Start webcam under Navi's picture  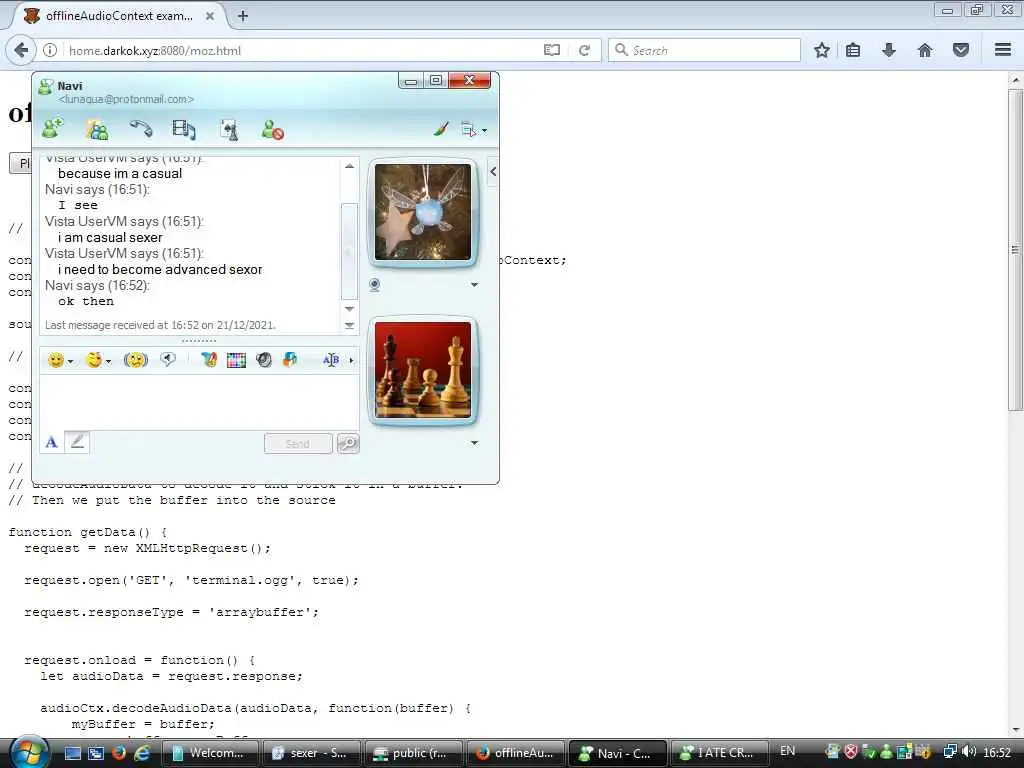[374, 285]
